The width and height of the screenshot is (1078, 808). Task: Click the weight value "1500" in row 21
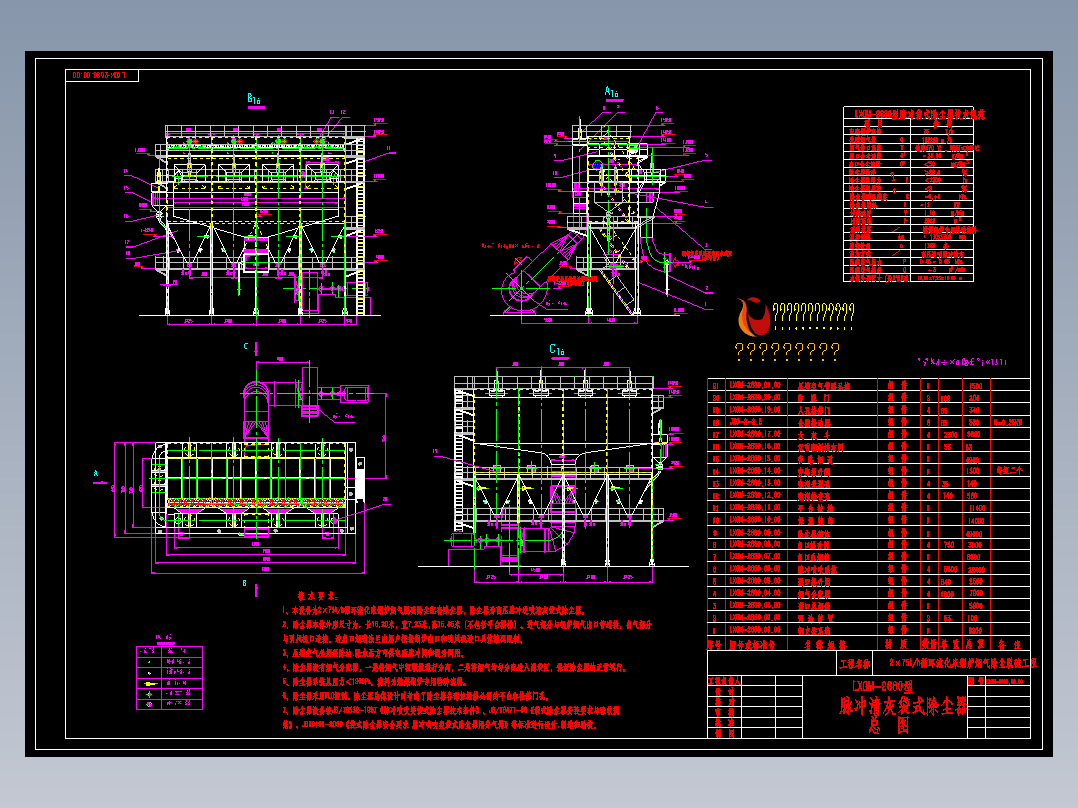[975, 386]
